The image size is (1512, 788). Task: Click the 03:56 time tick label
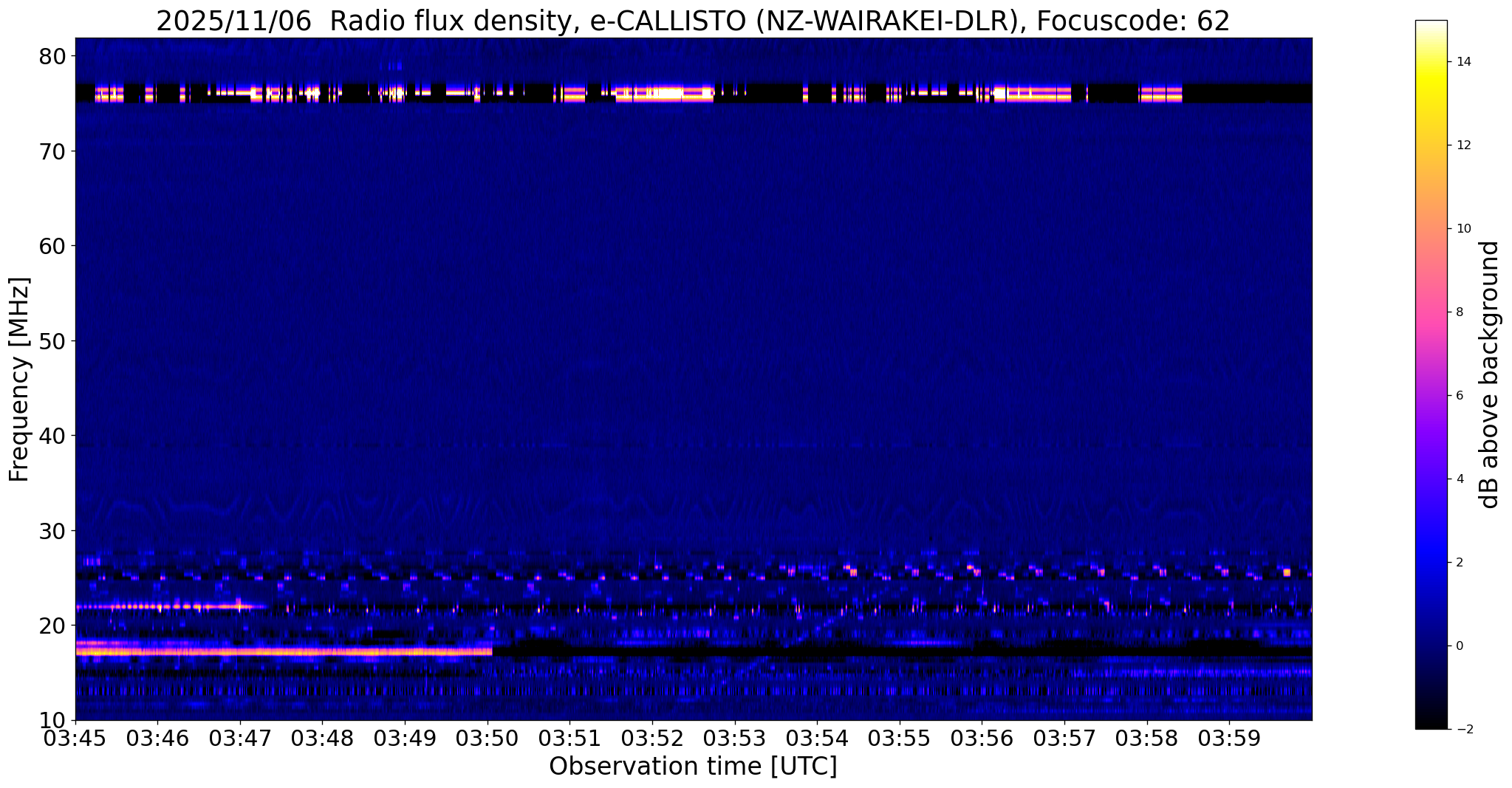pyautogui.click(x=983, y=739)
